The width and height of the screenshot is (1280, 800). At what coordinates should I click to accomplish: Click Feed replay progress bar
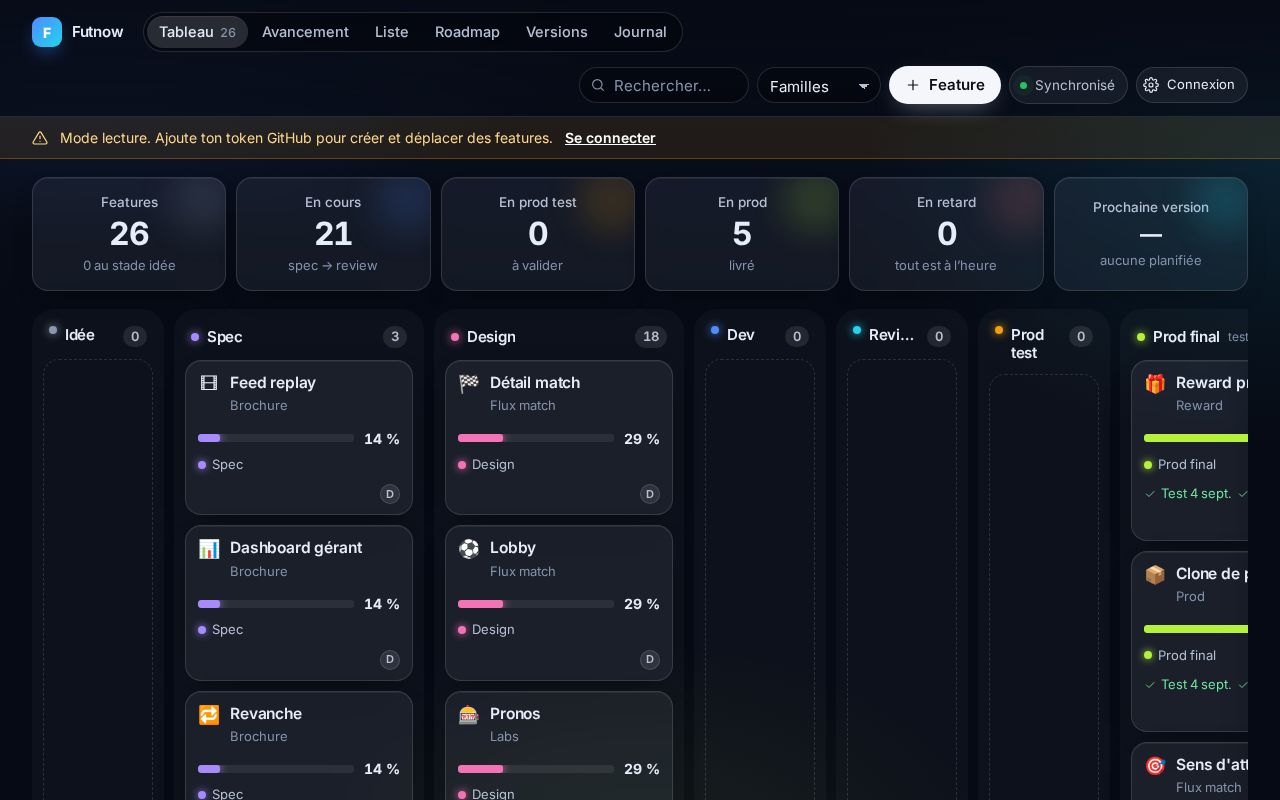pos(276,438)
